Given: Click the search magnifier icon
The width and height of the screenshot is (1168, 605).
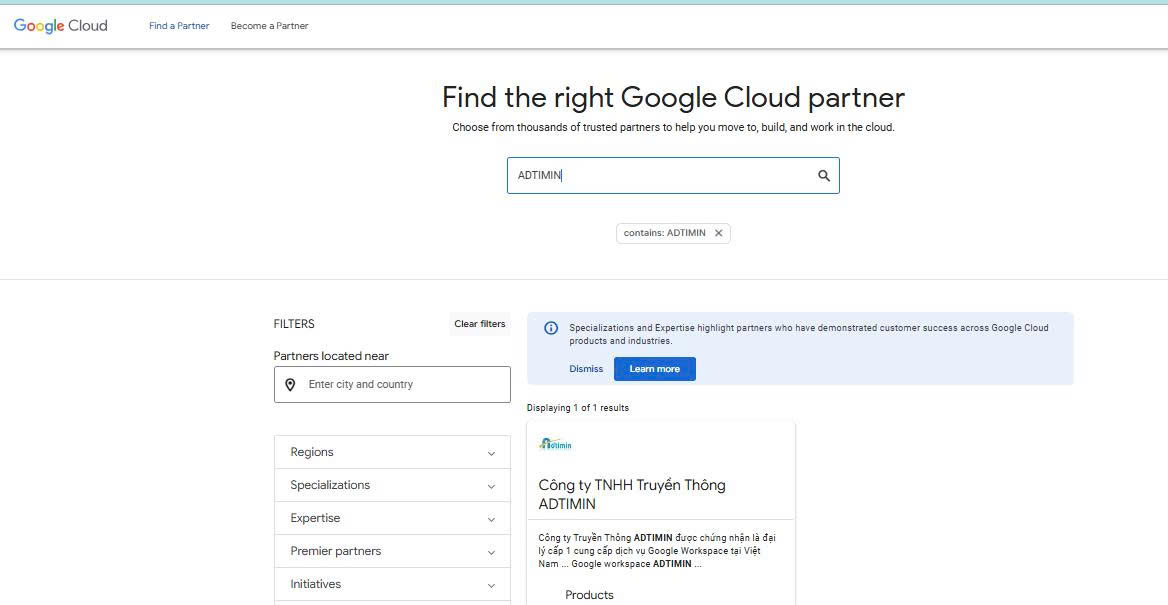Looking at the screenshot, I should [823, 175].
